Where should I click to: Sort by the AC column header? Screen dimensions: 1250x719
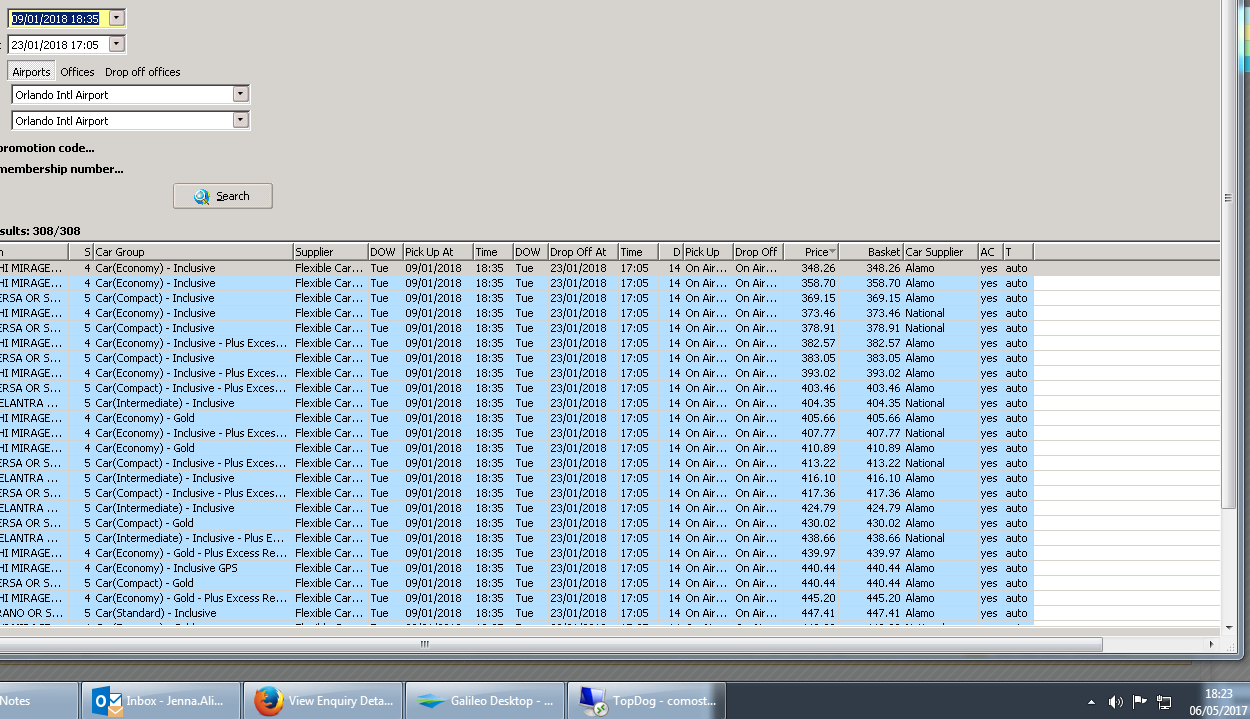[990, 252]
